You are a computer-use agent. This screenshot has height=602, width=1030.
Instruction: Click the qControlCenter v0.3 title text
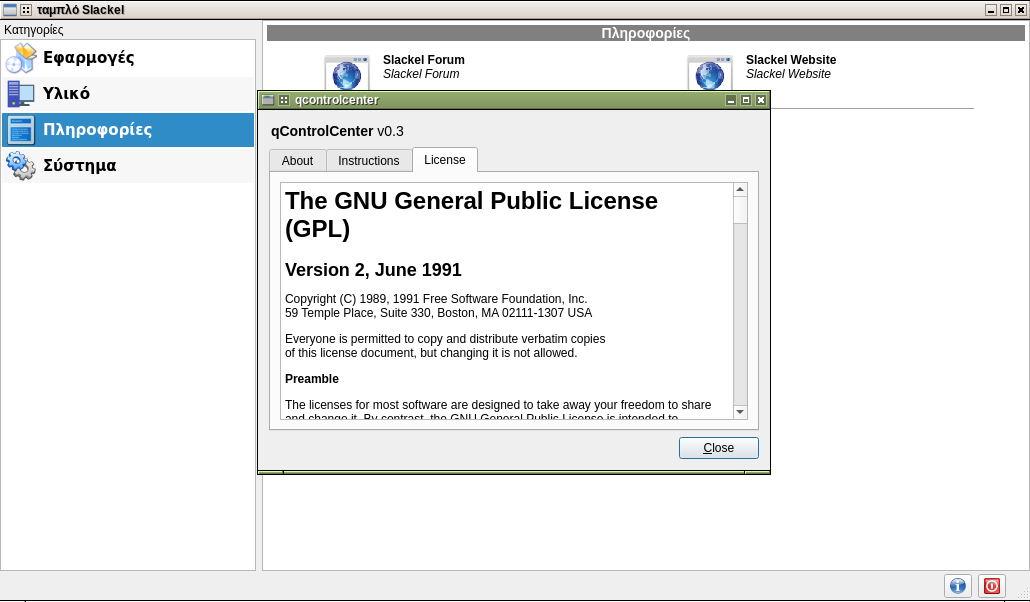(x=337, y=131)
